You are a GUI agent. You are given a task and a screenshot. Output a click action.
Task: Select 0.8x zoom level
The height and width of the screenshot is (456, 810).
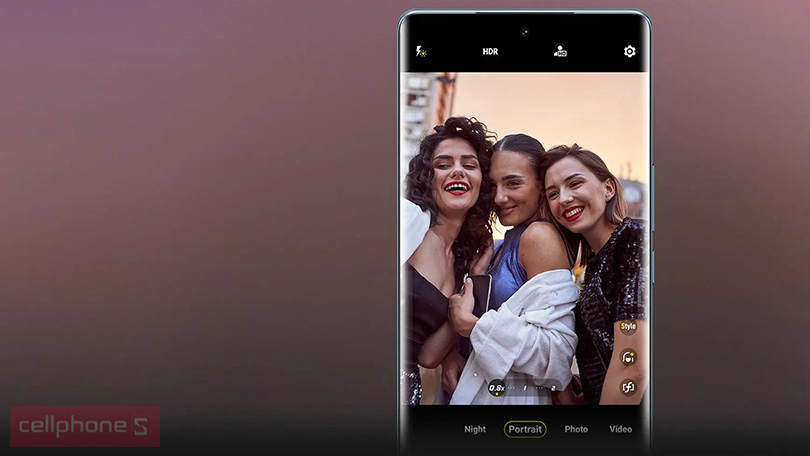click(x=496, y=388)
